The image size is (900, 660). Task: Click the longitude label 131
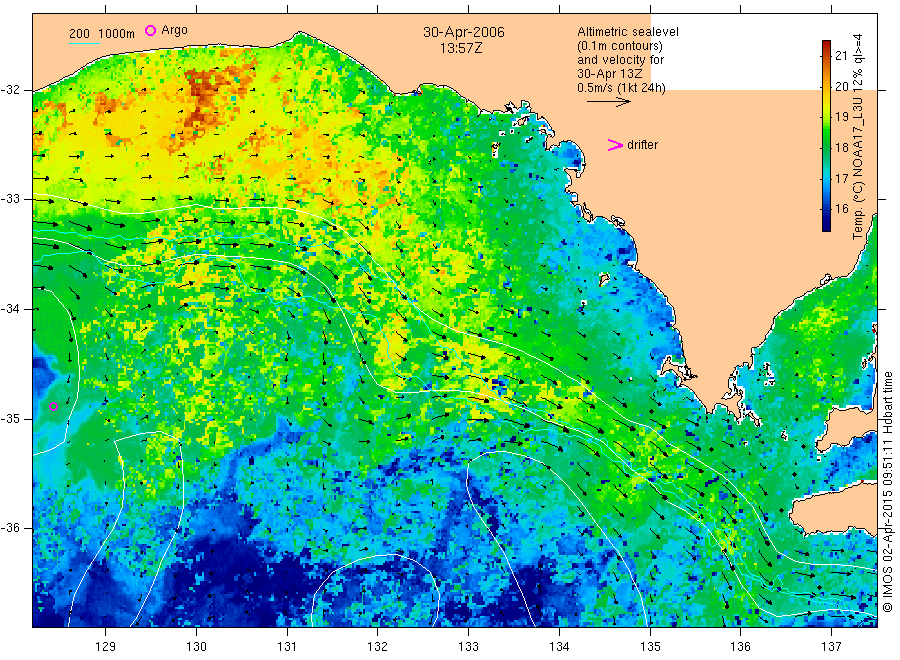tap(287, 646)
